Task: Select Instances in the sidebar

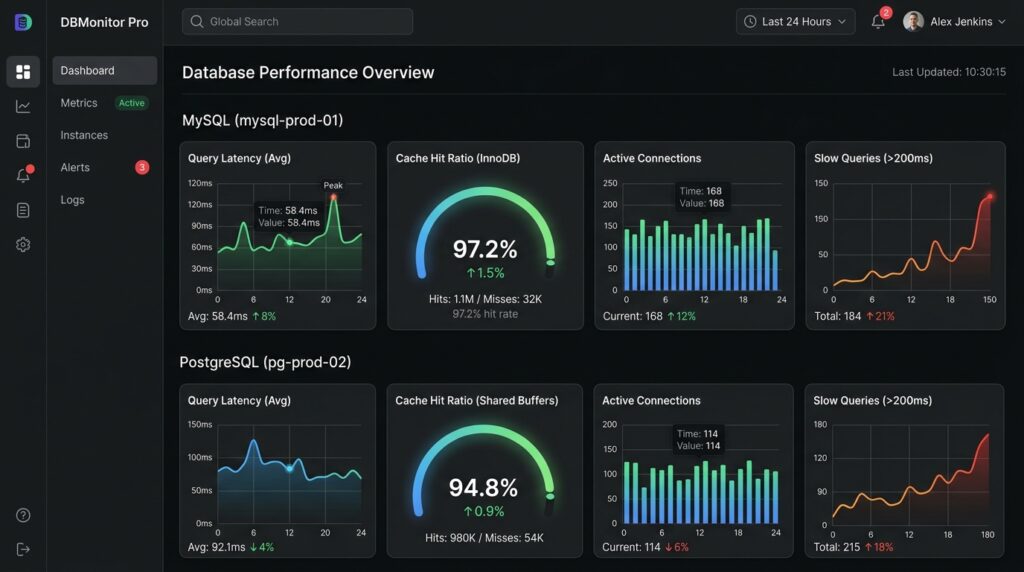Action: [84, 135]
